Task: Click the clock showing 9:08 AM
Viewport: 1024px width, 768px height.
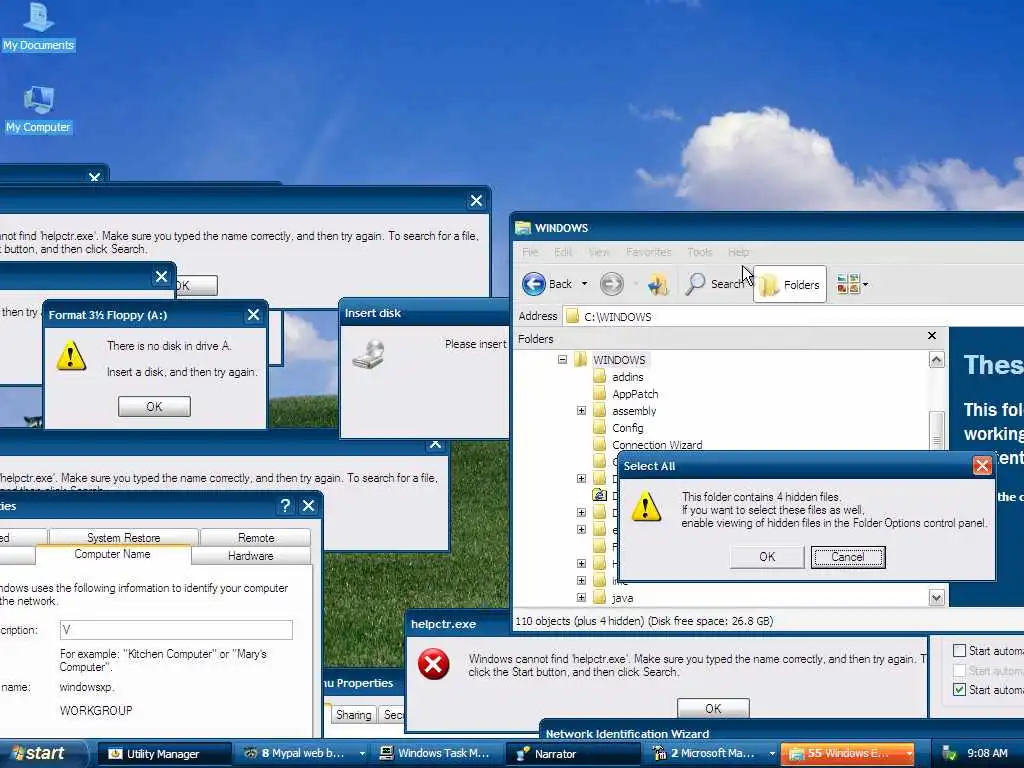Action: tap(987, 754)
